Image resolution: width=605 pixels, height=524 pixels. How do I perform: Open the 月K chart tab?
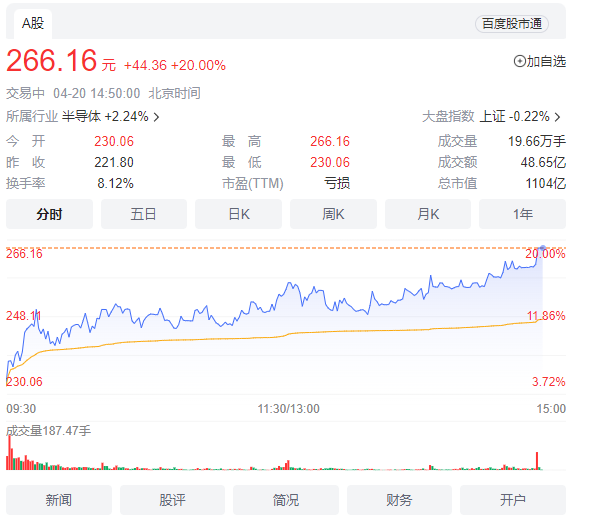(x=428, y=214)
